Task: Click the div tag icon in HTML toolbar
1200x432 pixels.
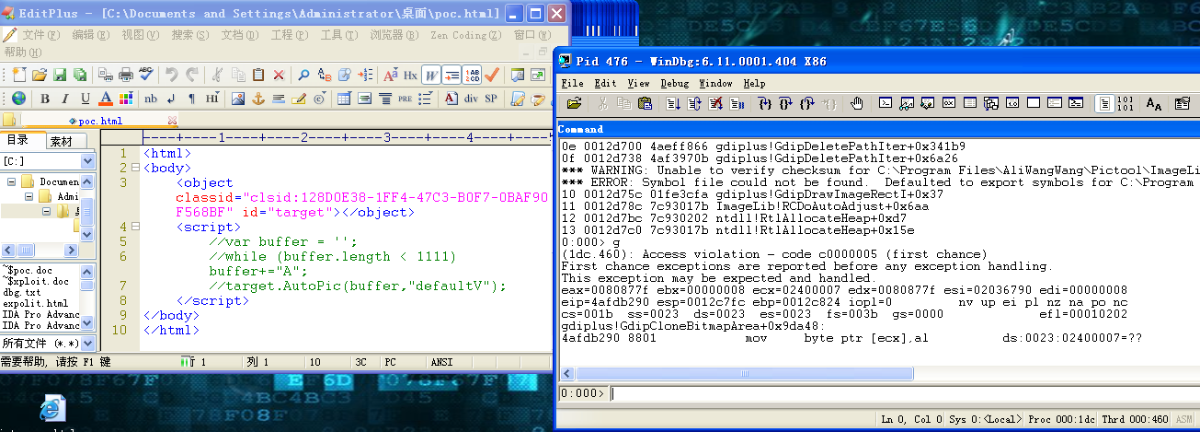Action: 471,98
